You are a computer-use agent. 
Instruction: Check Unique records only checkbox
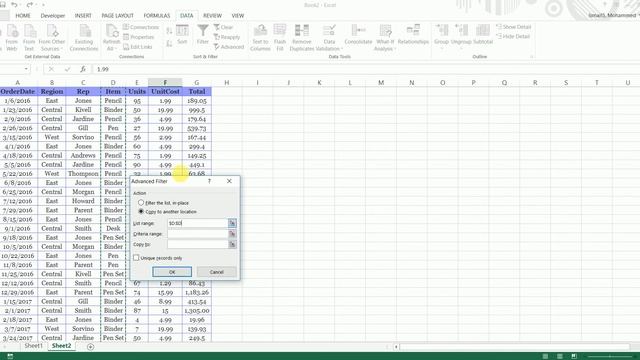pyautogui.click(x=136, y=258)
